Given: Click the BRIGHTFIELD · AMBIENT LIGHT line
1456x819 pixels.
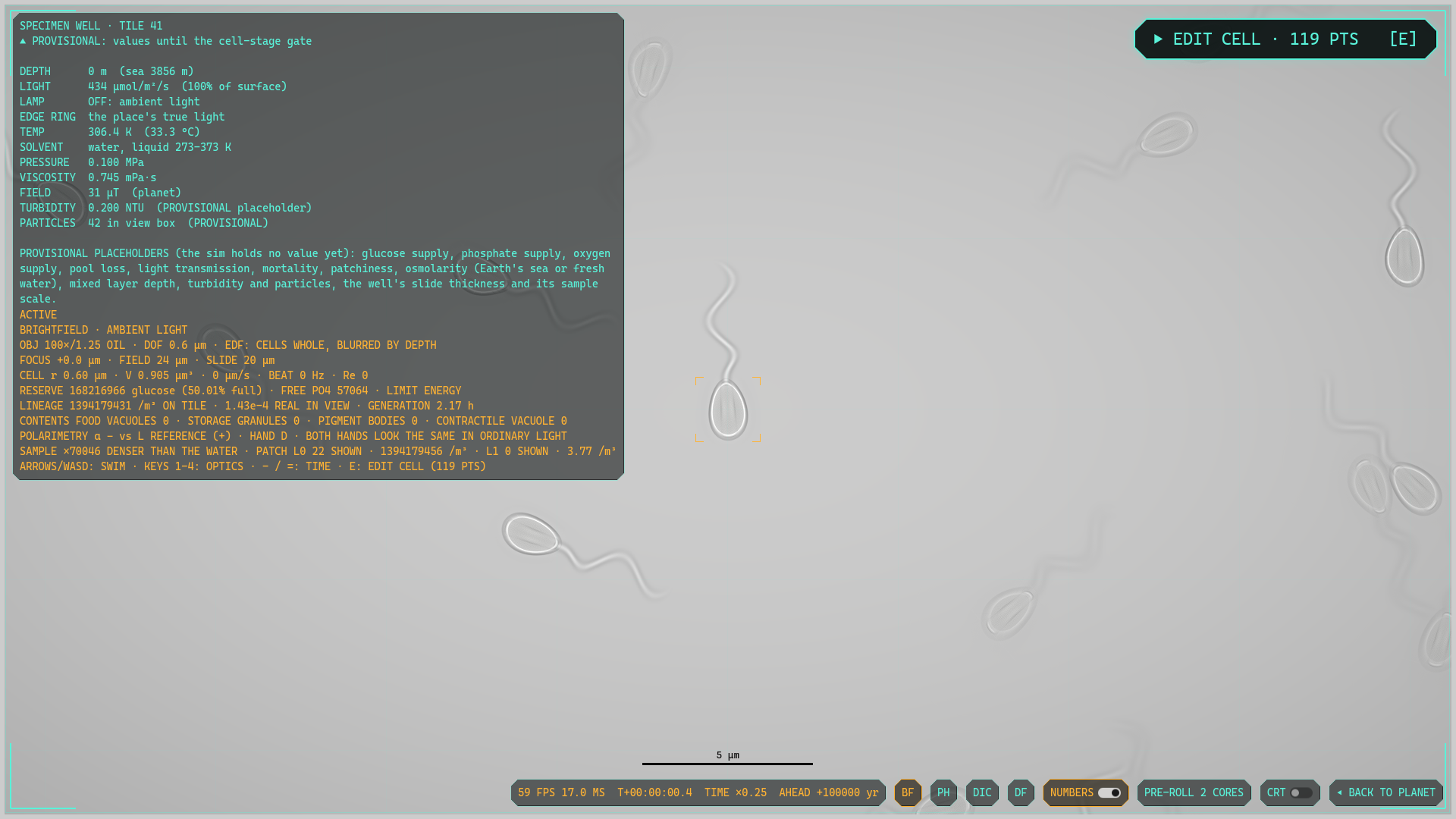Looking at the screenshot, I should (103, 330).
